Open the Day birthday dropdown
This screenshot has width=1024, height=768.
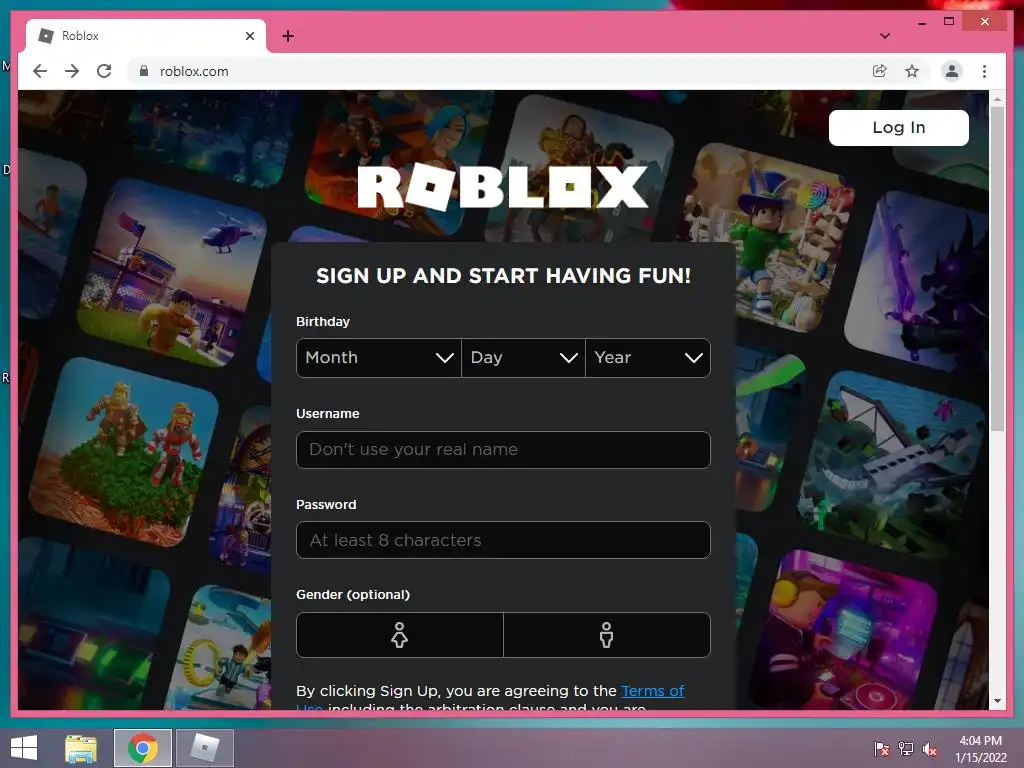(x=523, y=358)
